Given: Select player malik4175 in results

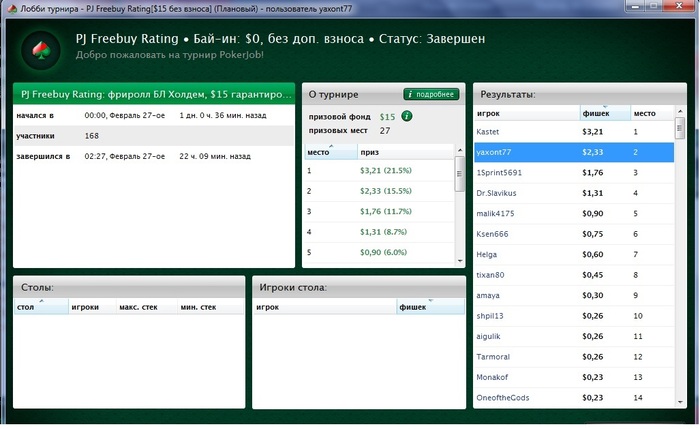Looking at the screenshot, I should [x=574, y=213].
